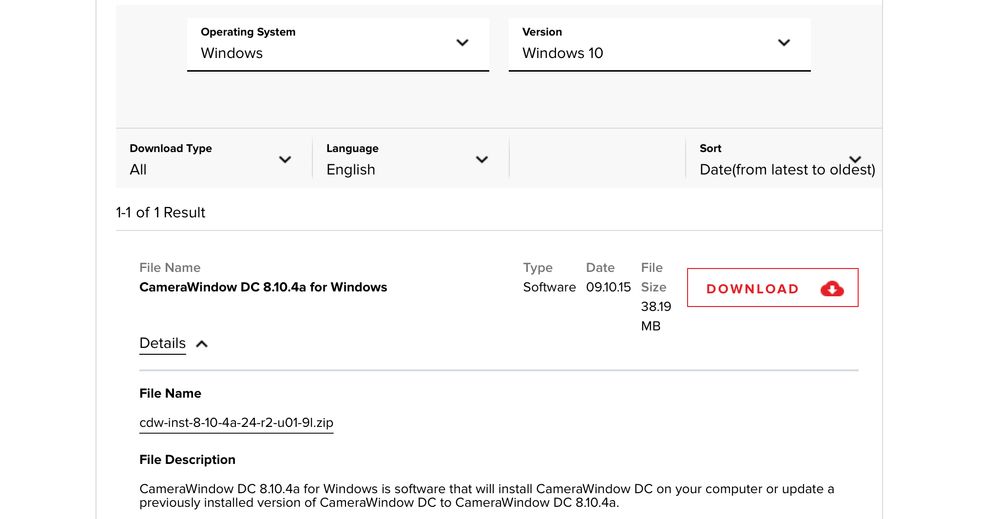
Task: Click the Download Type chevron arrow
Action: click(x=285, y=160)
